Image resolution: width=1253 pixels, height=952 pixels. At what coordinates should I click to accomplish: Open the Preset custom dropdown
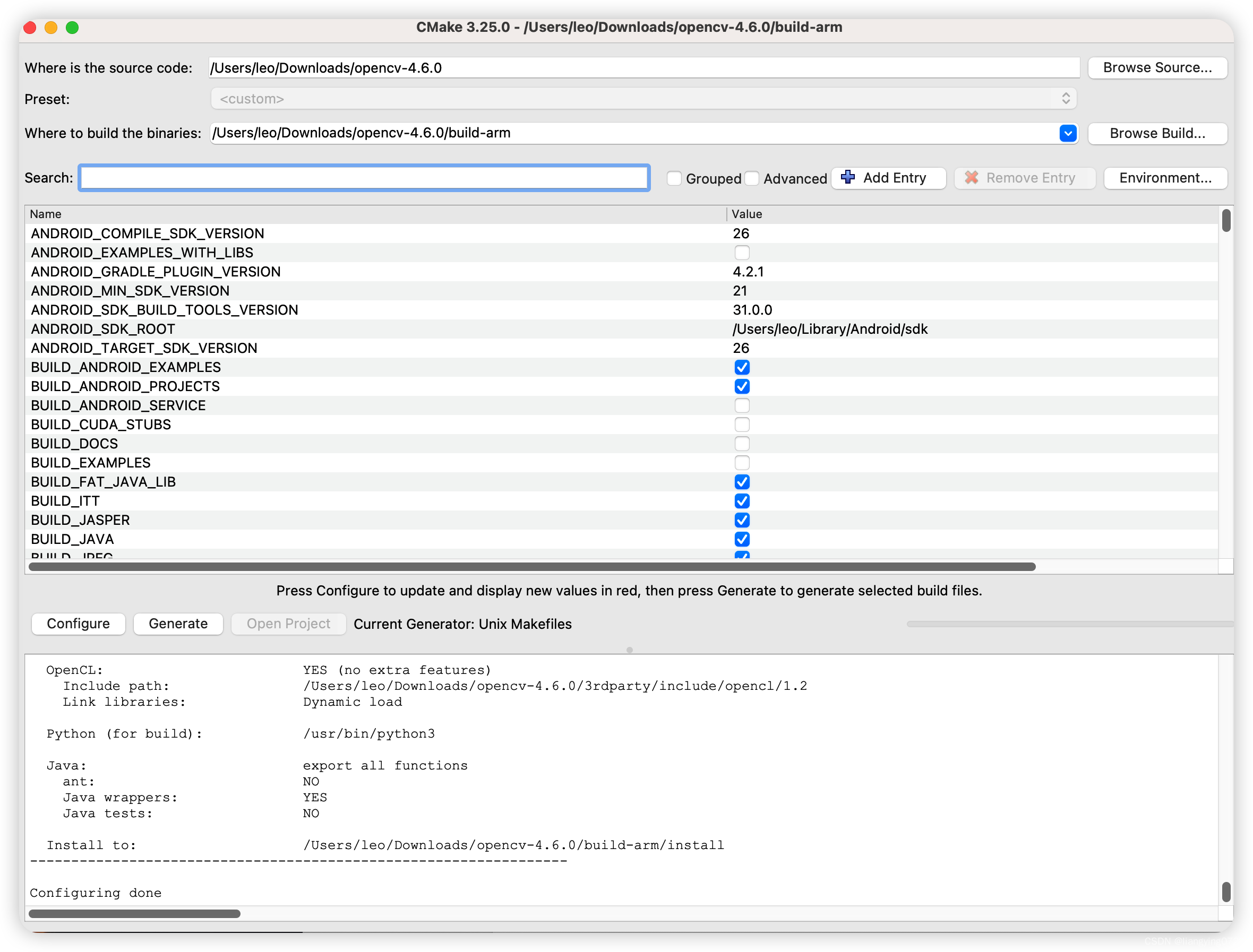pyautogui.click(x=643, y=99)
